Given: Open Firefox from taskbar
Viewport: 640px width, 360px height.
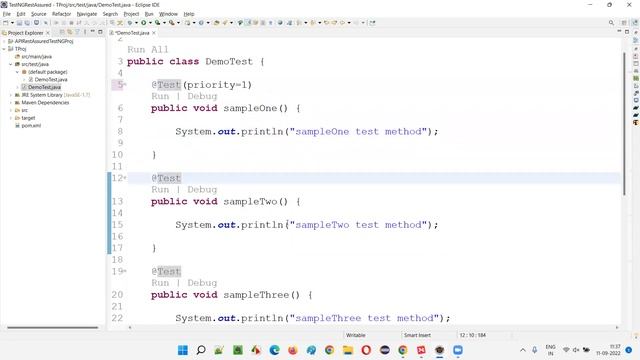Looking at the screenshot, I should click(x=293, y=350).
